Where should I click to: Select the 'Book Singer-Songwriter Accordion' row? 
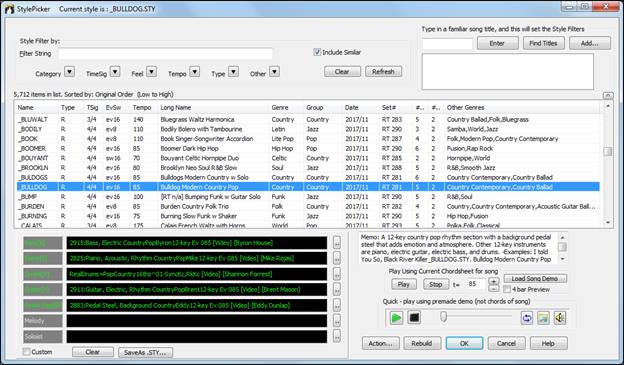[308, 139]
